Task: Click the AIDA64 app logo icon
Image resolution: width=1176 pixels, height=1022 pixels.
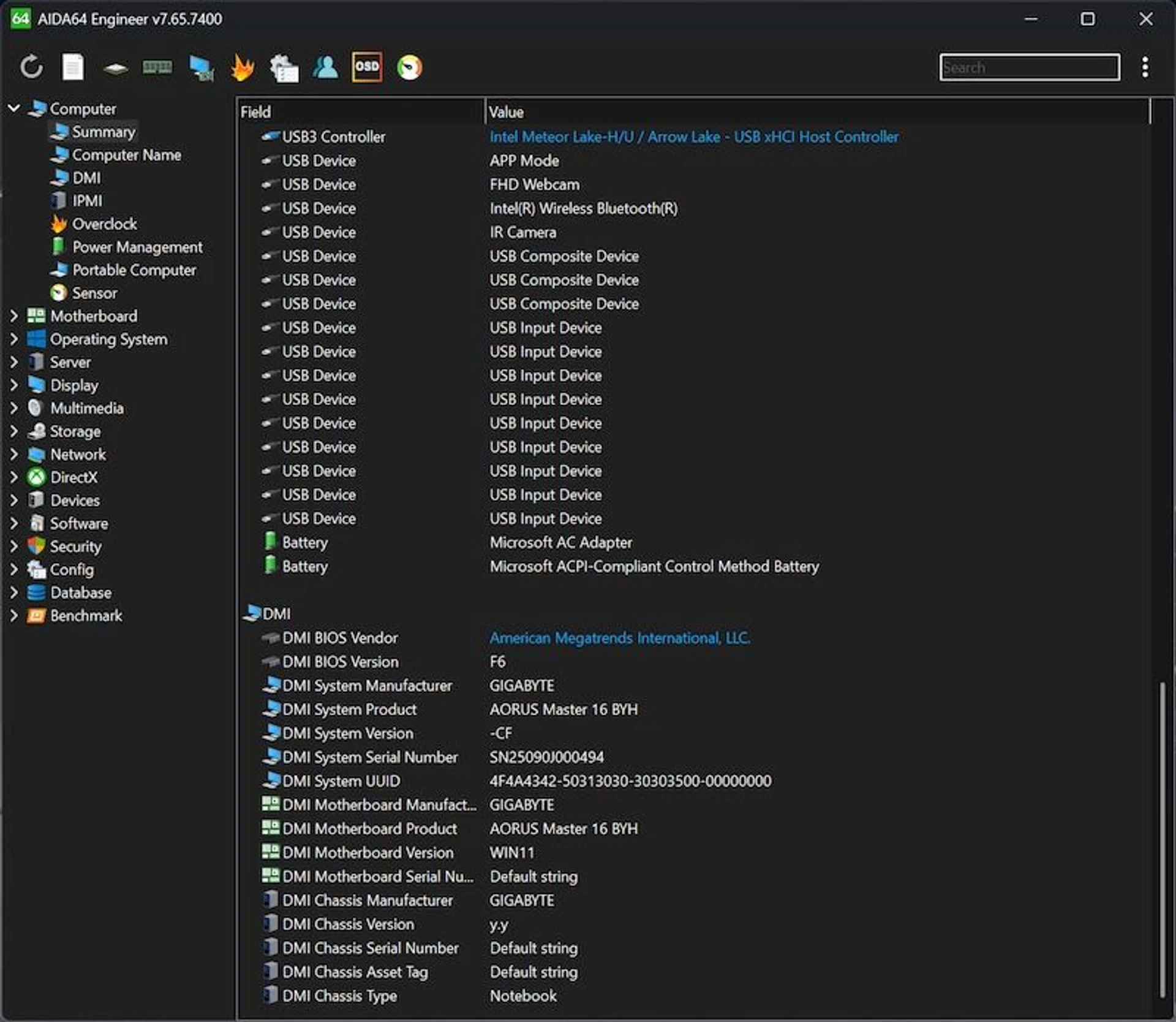Action: (x=20, y=18)
